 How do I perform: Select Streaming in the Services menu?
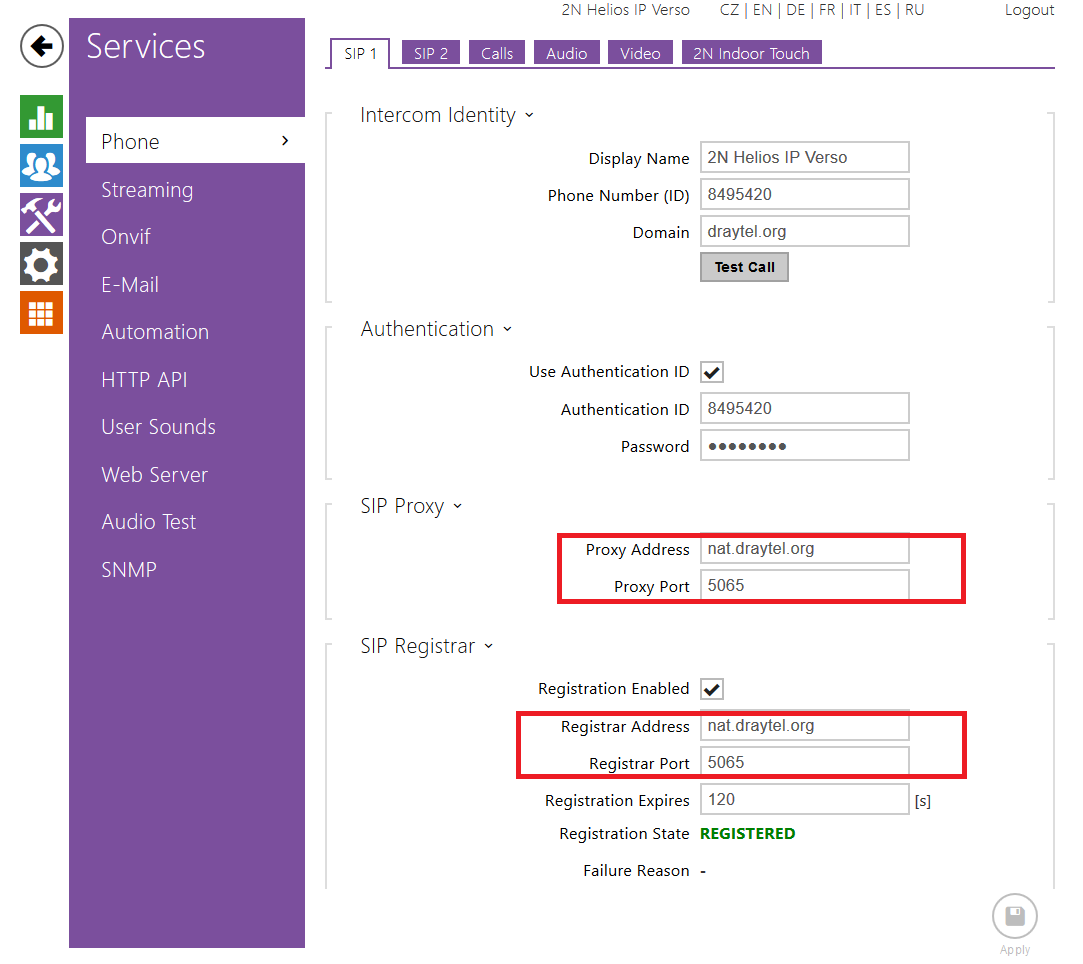click(x=147, y=190)
